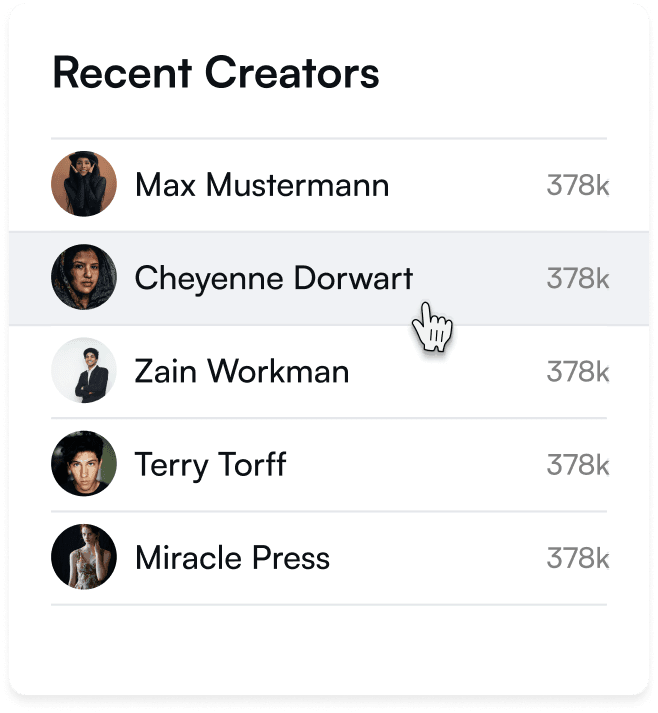Open Zain Workman's avatar photo
This screenshot has width=658, height=713.
[84, 371]
